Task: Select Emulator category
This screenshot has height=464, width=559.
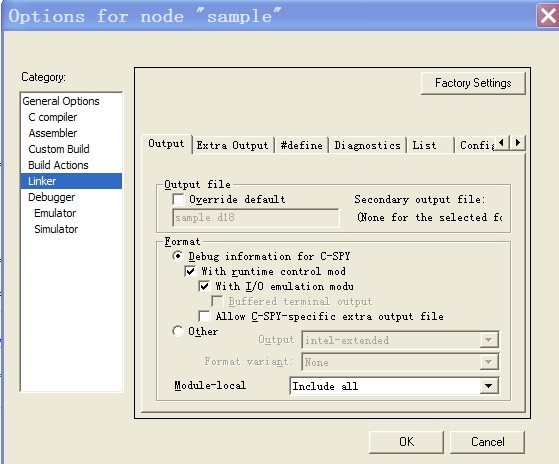Action: click(x=55, y=213)
